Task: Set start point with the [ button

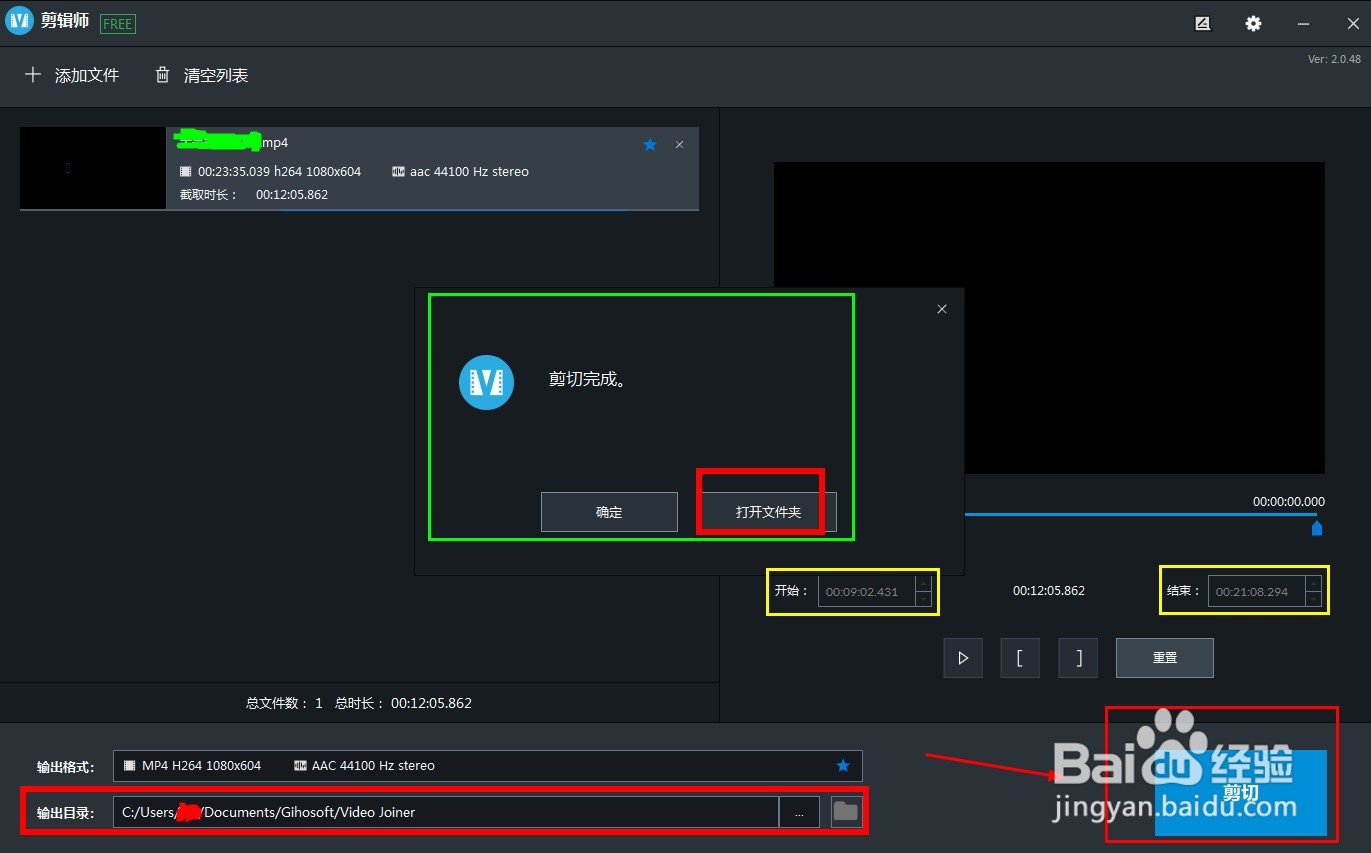Action: pyautogui.click(x=1019, y=658)
